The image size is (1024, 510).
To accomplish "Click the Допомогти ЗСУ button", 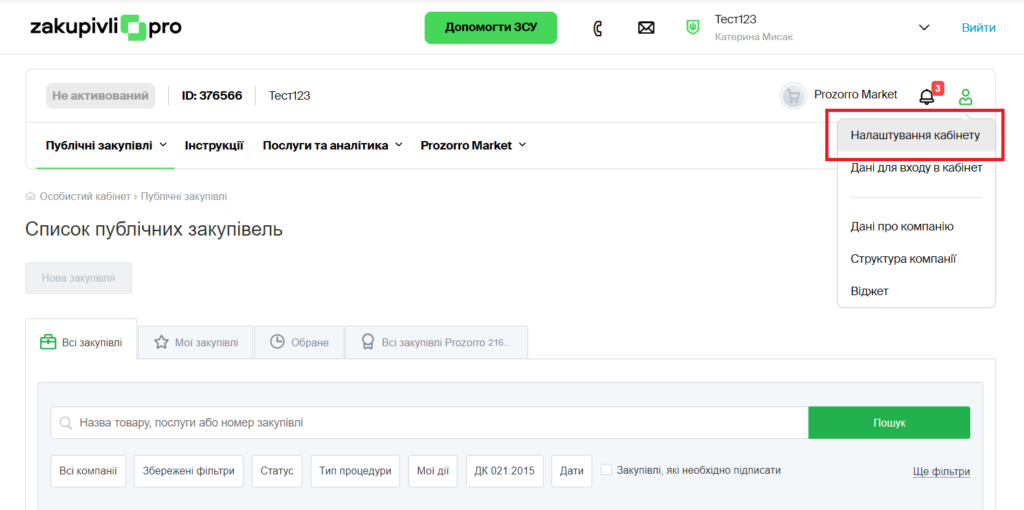I will [491, 28].
